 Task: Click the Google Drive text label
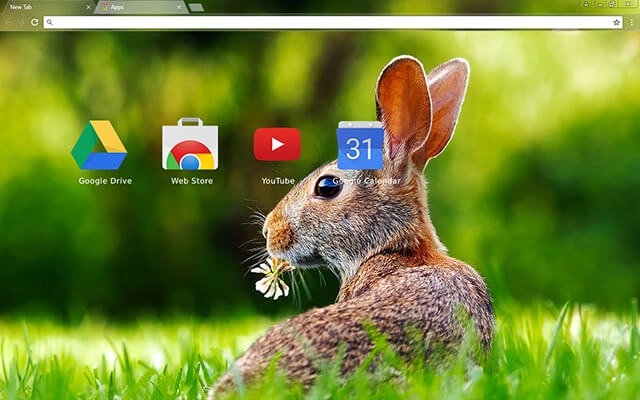click(105, 181)
